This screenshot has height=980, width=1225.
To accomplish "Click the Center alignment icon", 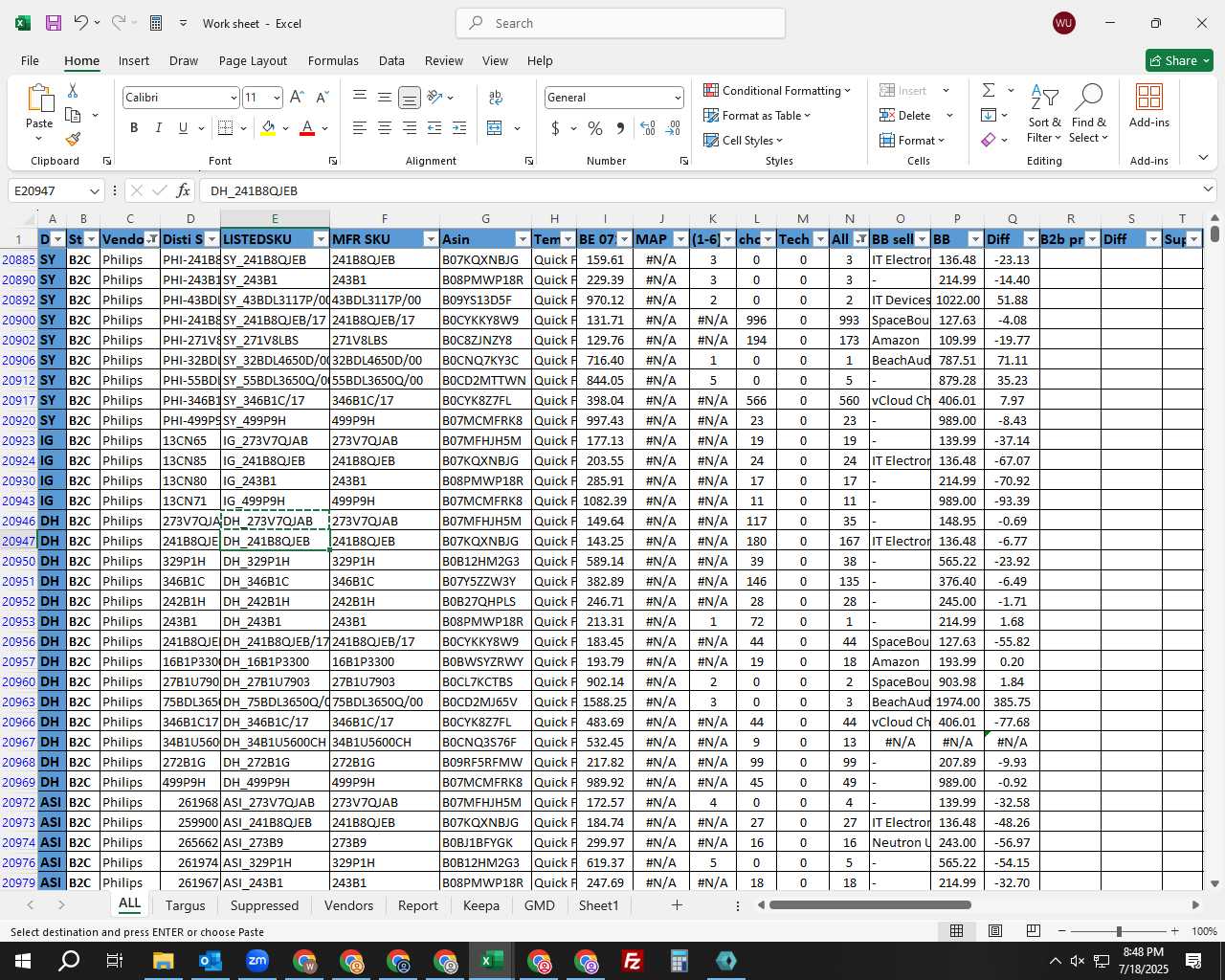I will pos(385,128).
